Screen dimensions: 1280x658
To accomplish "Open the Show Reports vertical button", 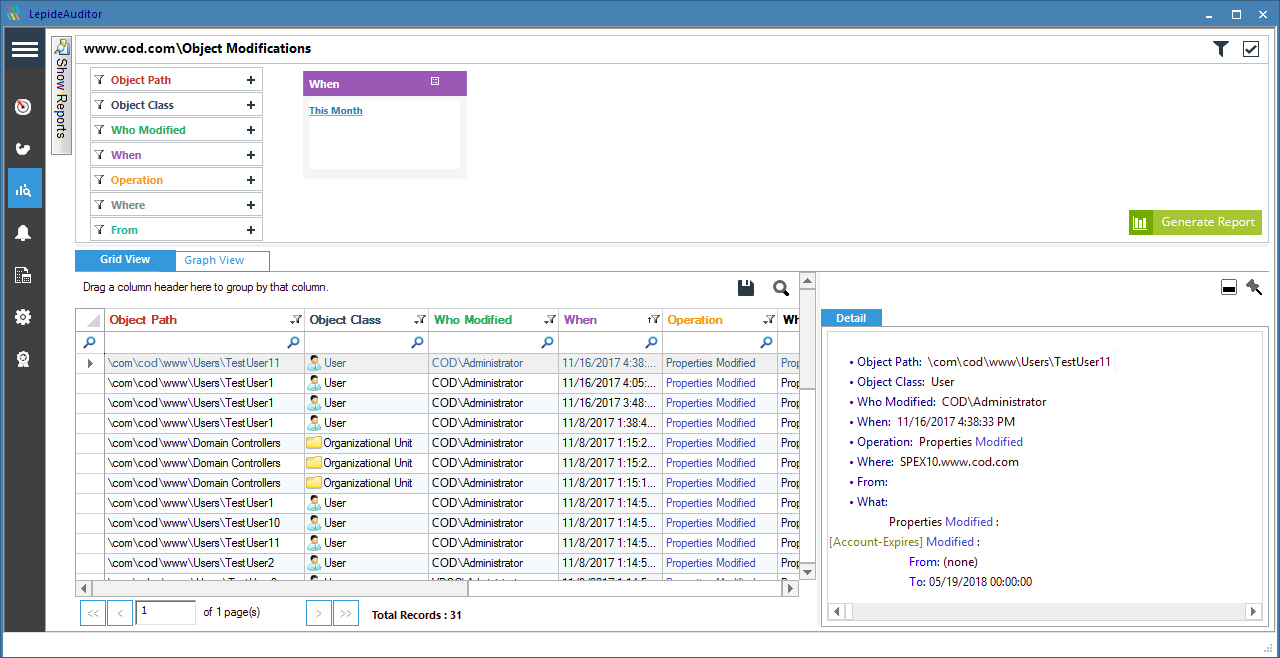I will click(x=61, y=96).
